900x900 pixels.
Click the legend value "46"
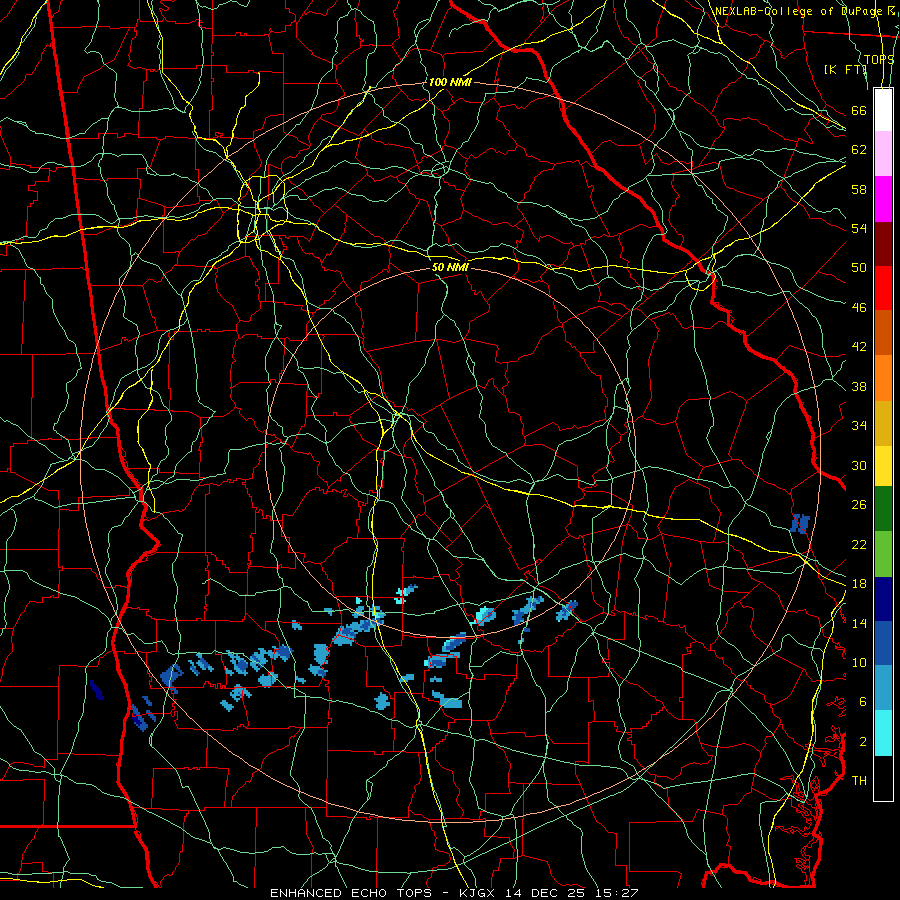(859, 308)
